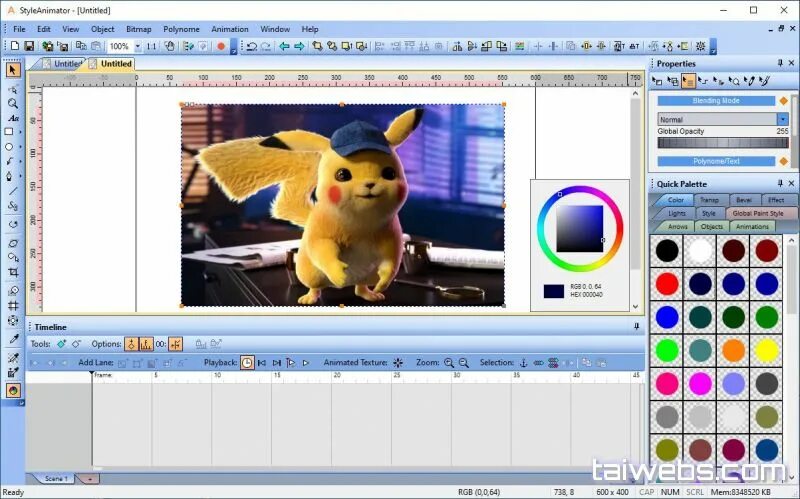Open the Animation menu

(230, 29)
